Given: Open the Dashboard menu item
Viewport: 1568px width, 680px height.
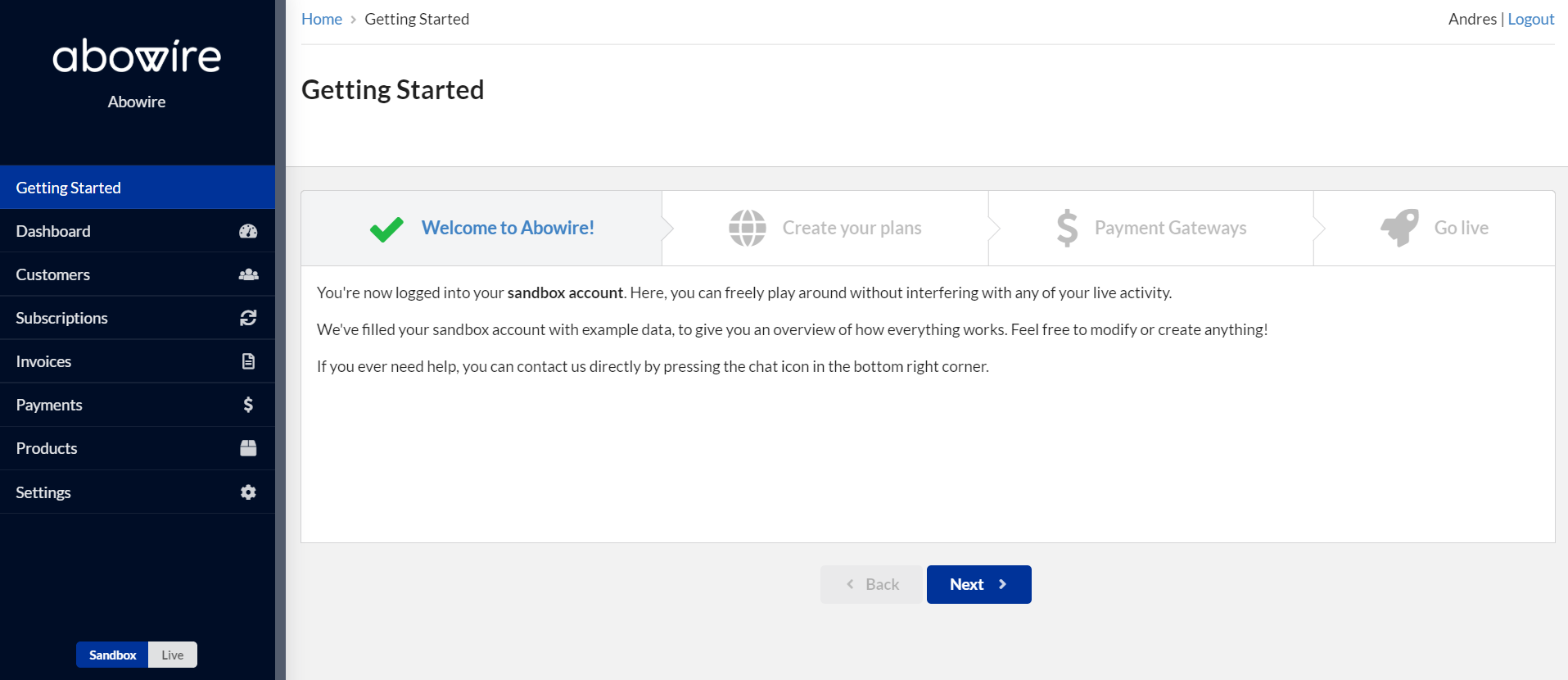Looking at the screenshot, I should coord(138,231).
